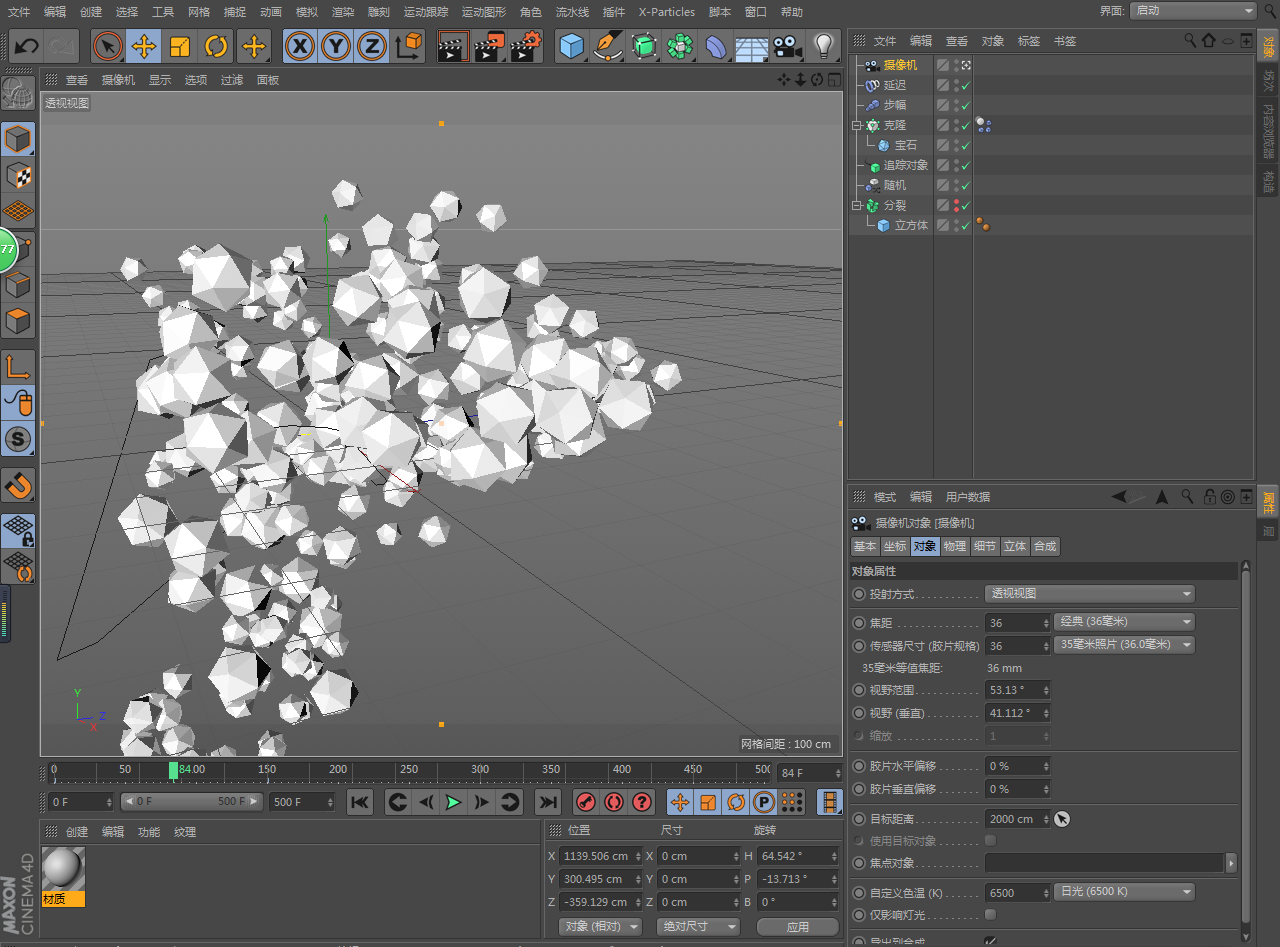
Task: Enable the magnet snap icon
Action: pyautogui.click(x=18, y=486)
